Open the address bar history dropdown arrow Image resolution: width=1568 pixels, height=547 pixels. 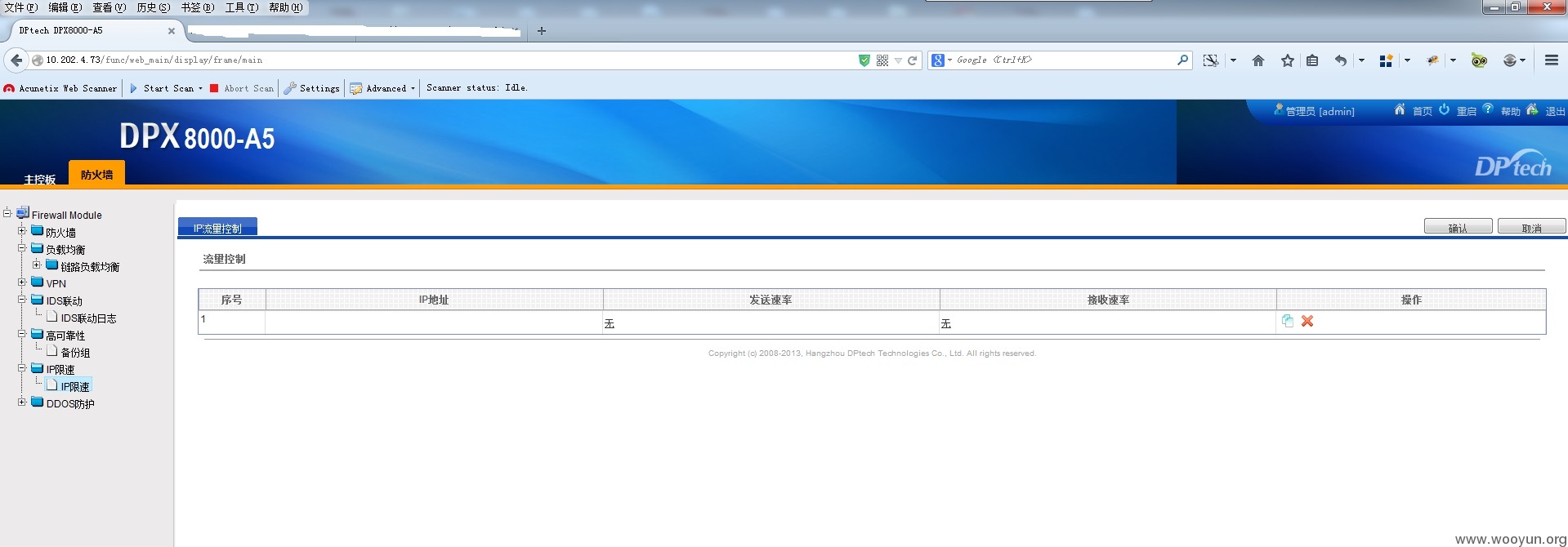click(x=898, y=60)
